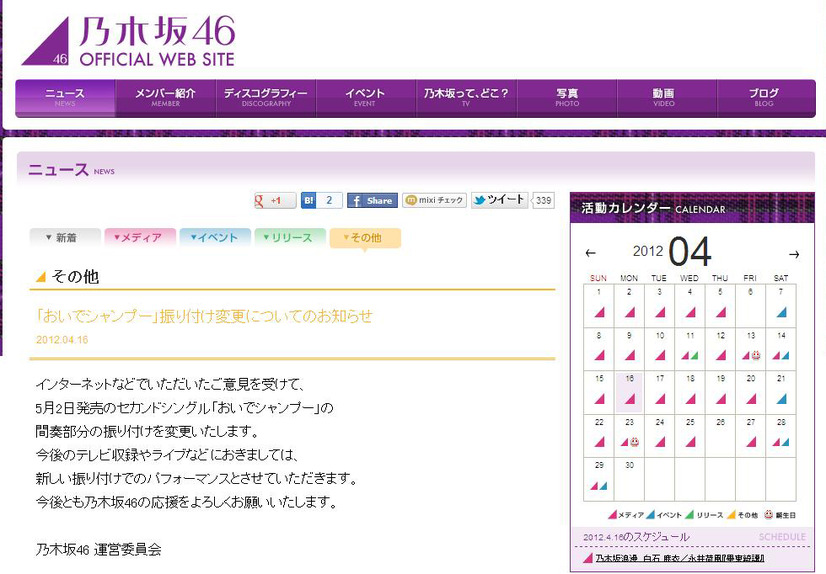The image size is (826, 574).
Task: Click media marker on April 27
Action: click(752, 442)
